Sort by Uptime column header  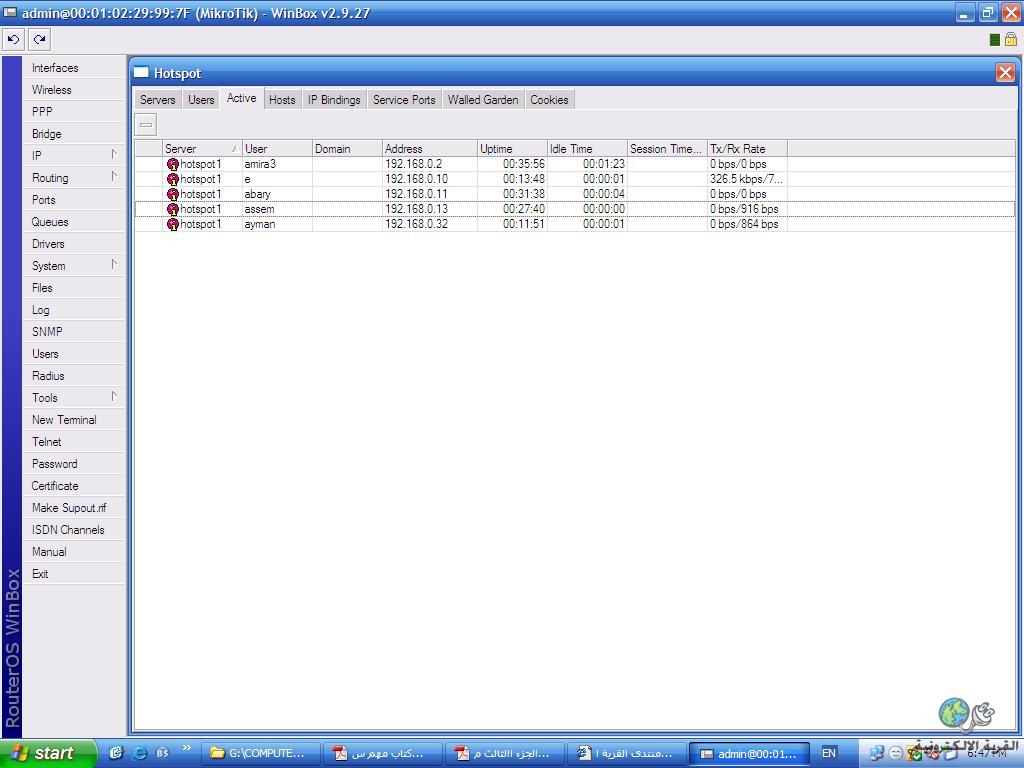[x=513, y=148]
